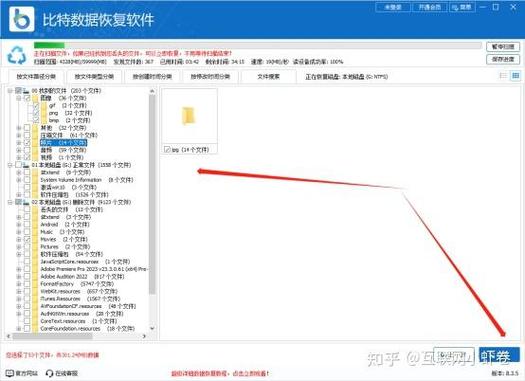Click the Pictures folder icon
The height and width of the screenshot is (381, 525).
pos(35,247)
